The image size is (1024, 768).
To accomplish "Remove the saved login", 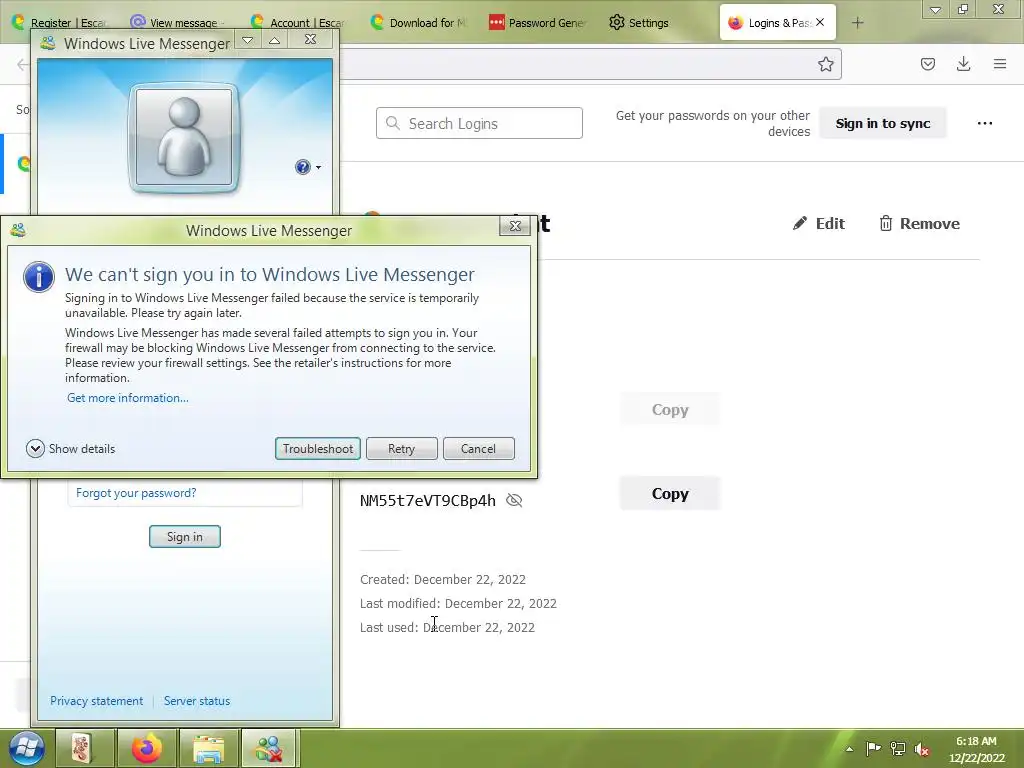I will pos(919,223).
